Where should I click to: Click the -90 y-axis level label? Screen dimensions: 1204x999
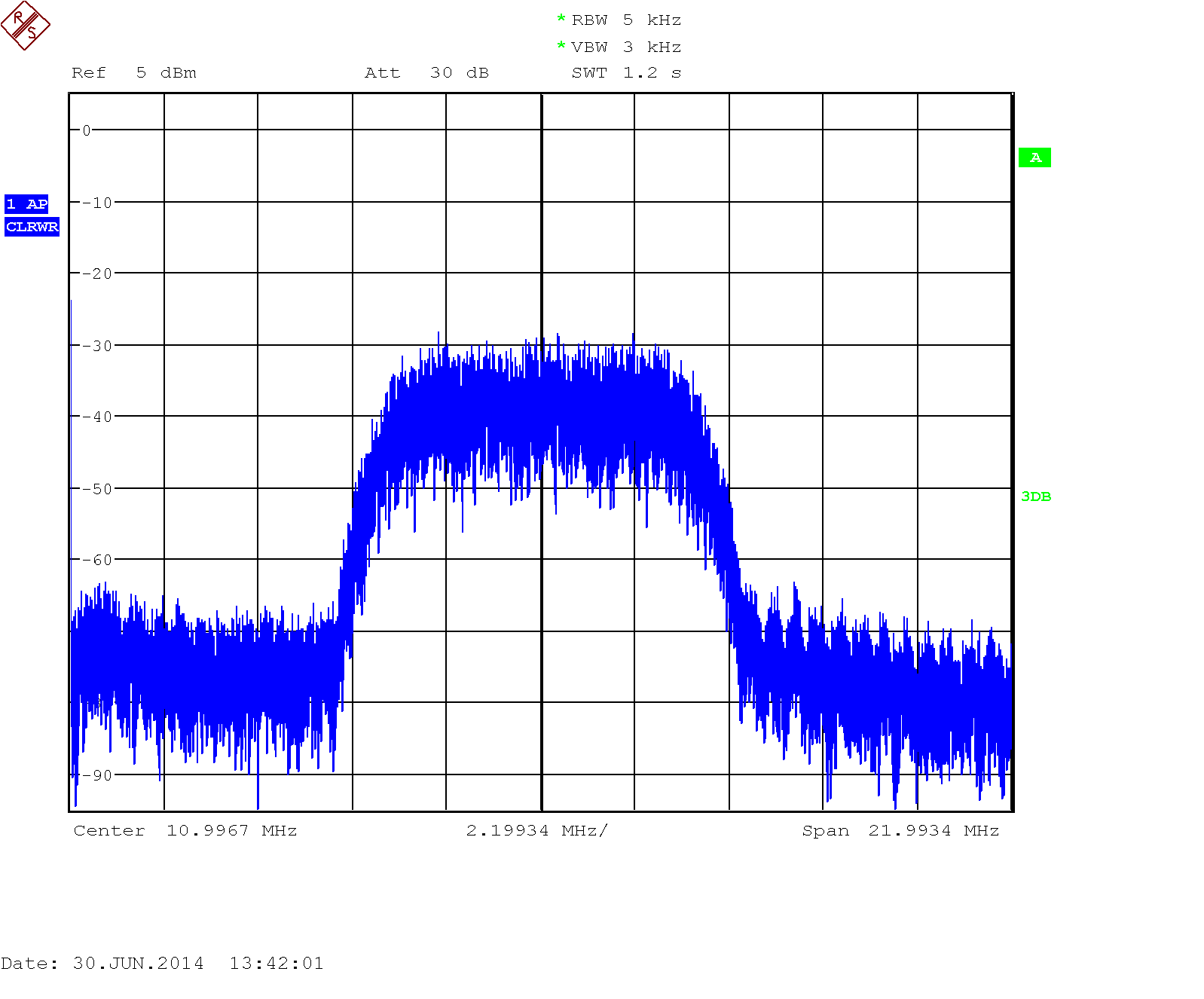tap(96, 775)
